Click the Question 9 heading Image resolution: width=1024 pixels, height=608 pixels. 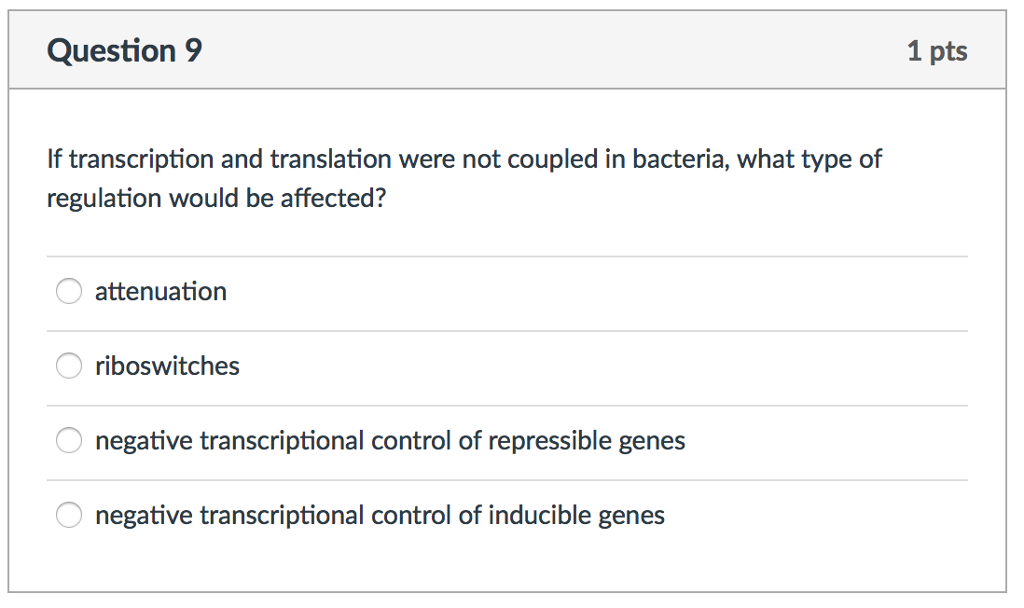click(x=123, y=50)
